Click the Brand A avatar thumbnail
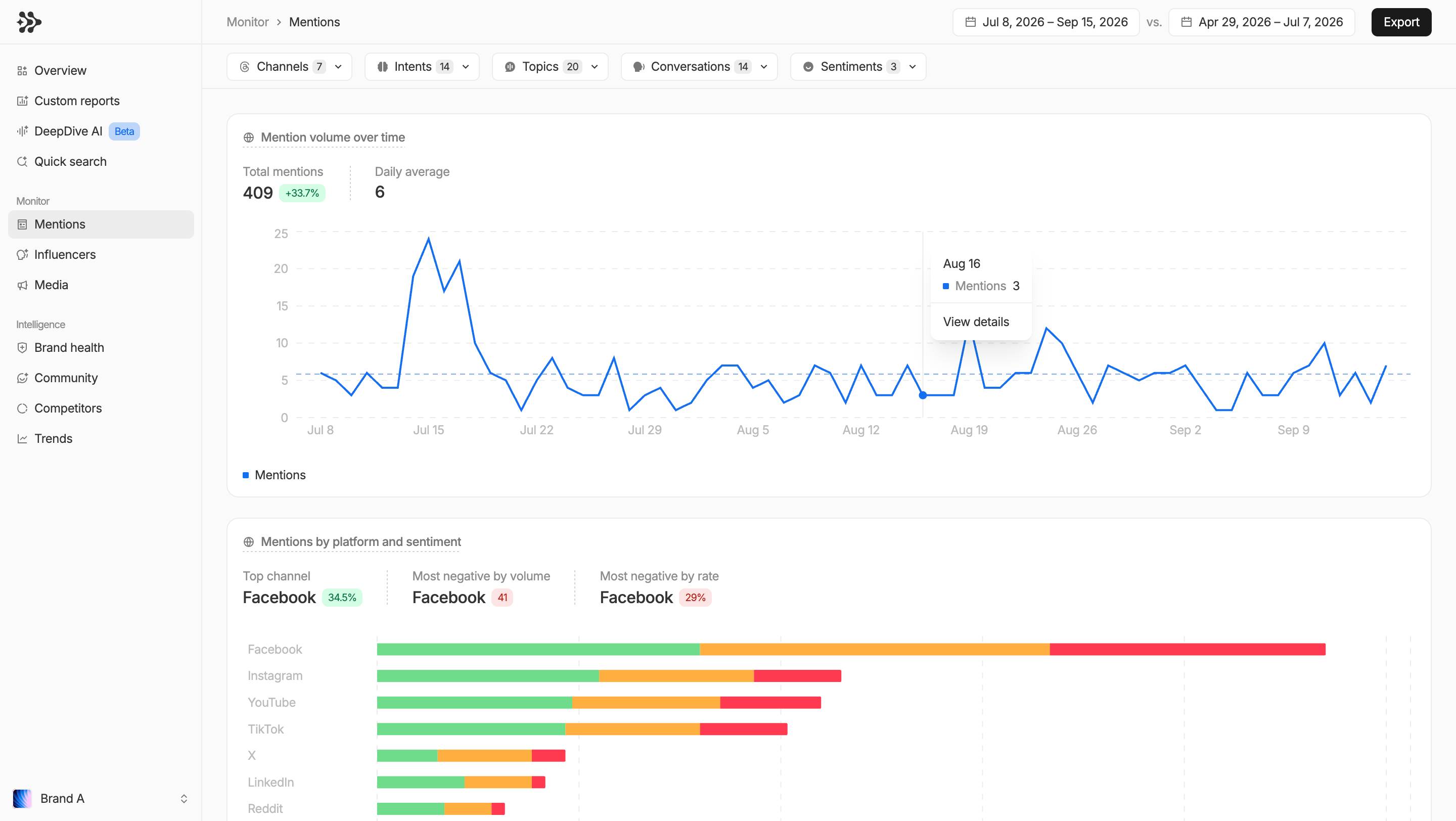 [22, 798]
